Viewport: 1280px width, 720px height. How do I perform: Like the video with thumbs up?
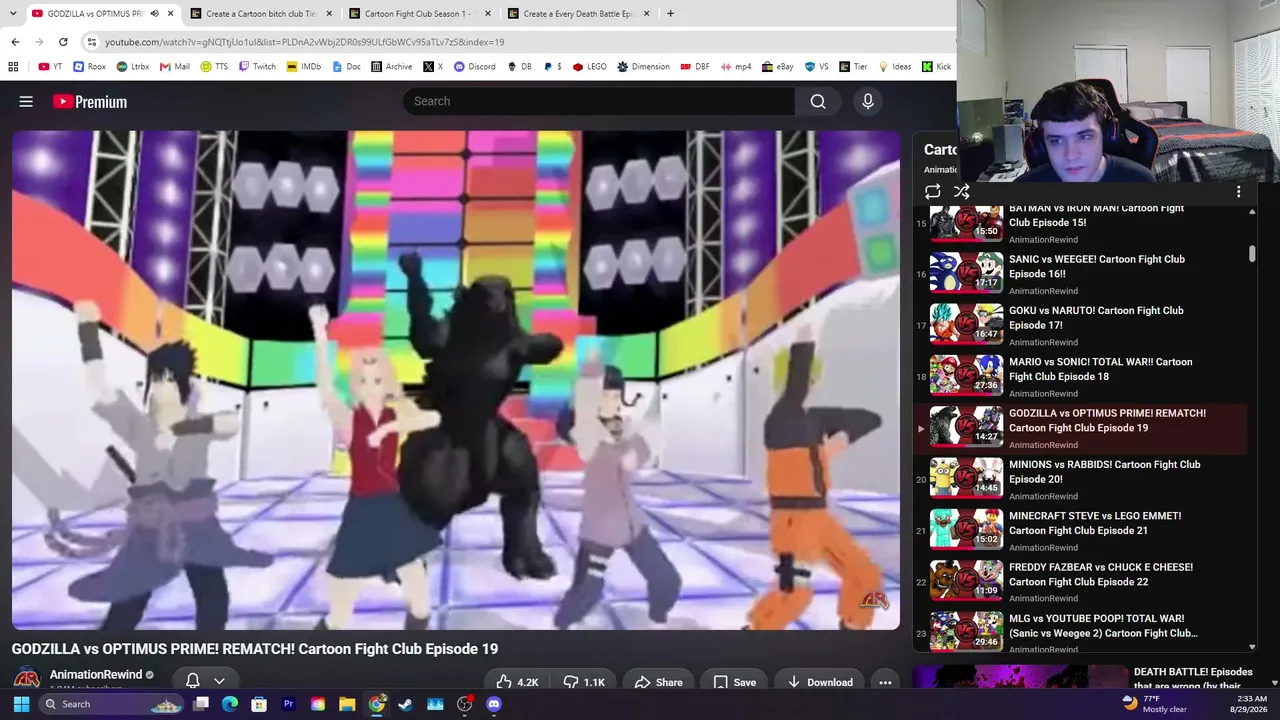pyautogui.click(x=518, y=682)
